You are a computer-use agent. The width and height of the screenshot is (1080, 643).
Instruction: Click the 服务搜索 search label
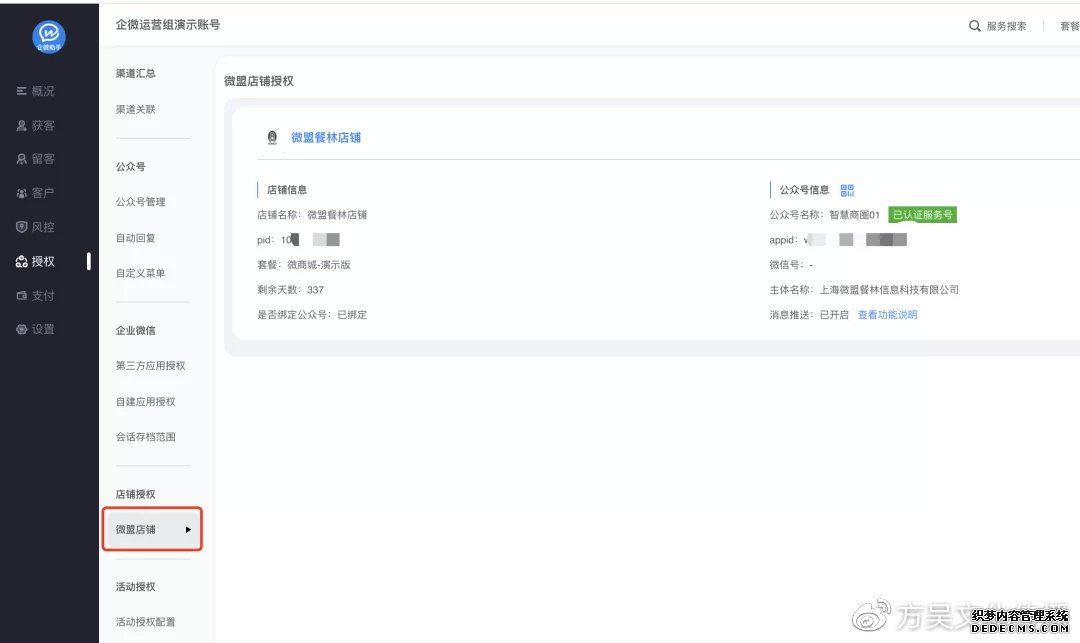click(1006, 26)
